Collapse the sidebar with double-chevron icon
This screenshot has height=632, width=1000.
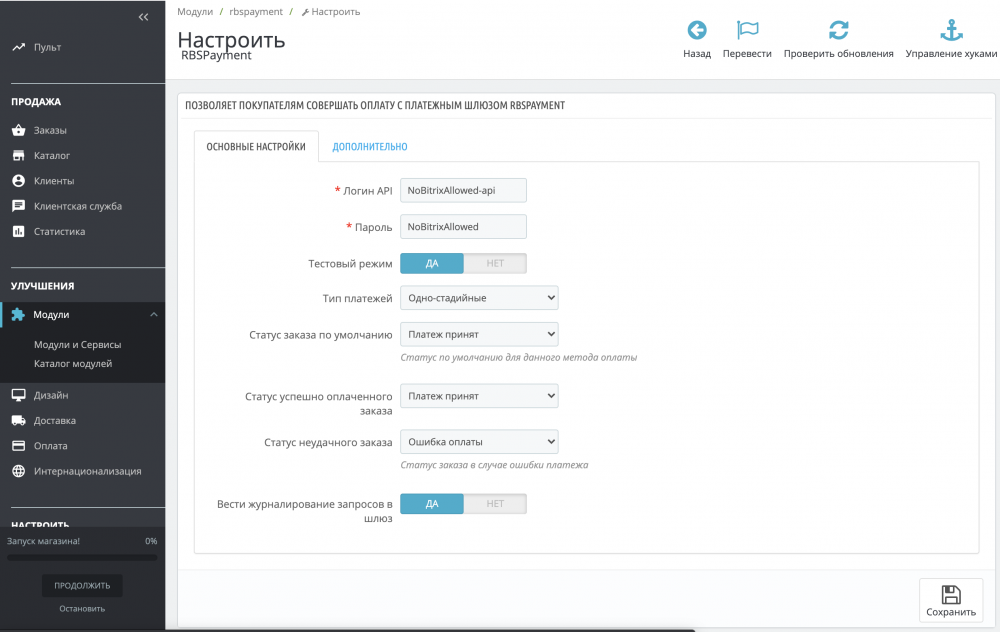pyautogui.click(x=144, y=17)
